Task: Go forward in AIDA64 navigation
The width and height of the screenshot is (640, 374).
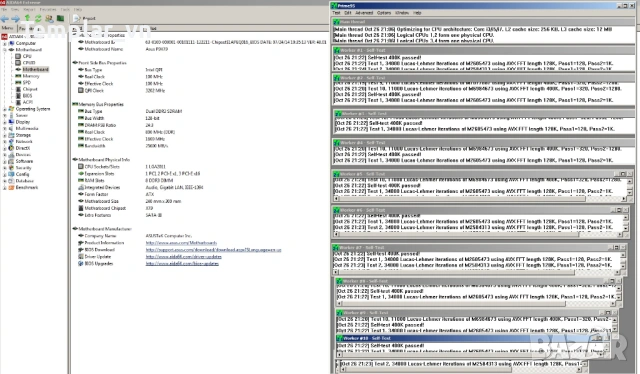Action: click(16, 18)
